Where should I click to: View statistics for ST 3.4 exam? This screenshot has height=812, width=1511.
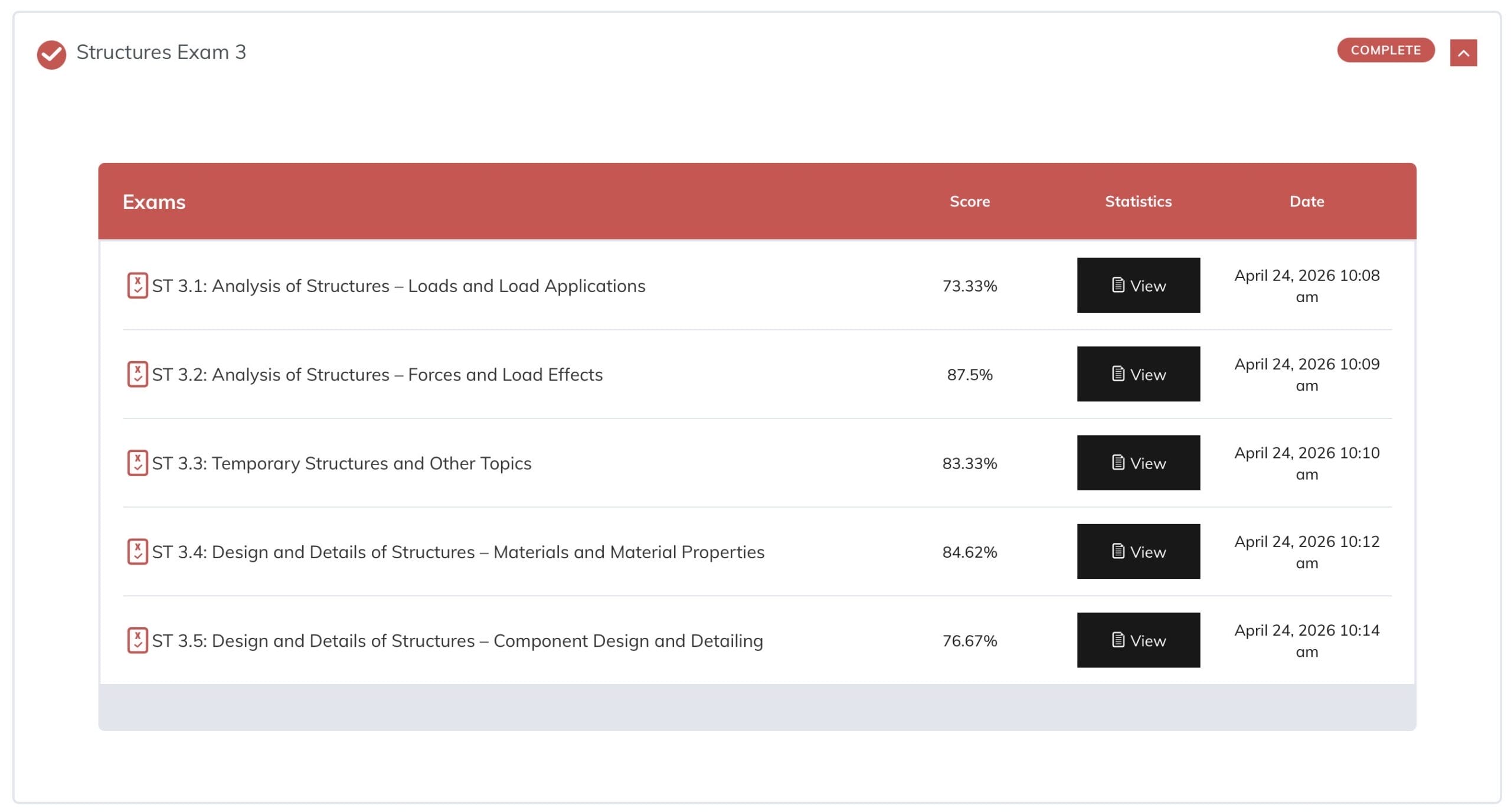pyautogui.click(x=1138, y=552)
